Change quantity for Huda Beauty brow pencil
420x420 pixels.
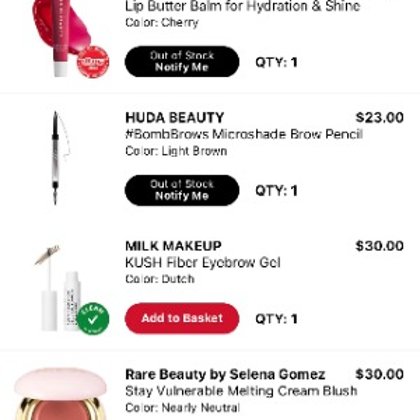coord(276,191)
